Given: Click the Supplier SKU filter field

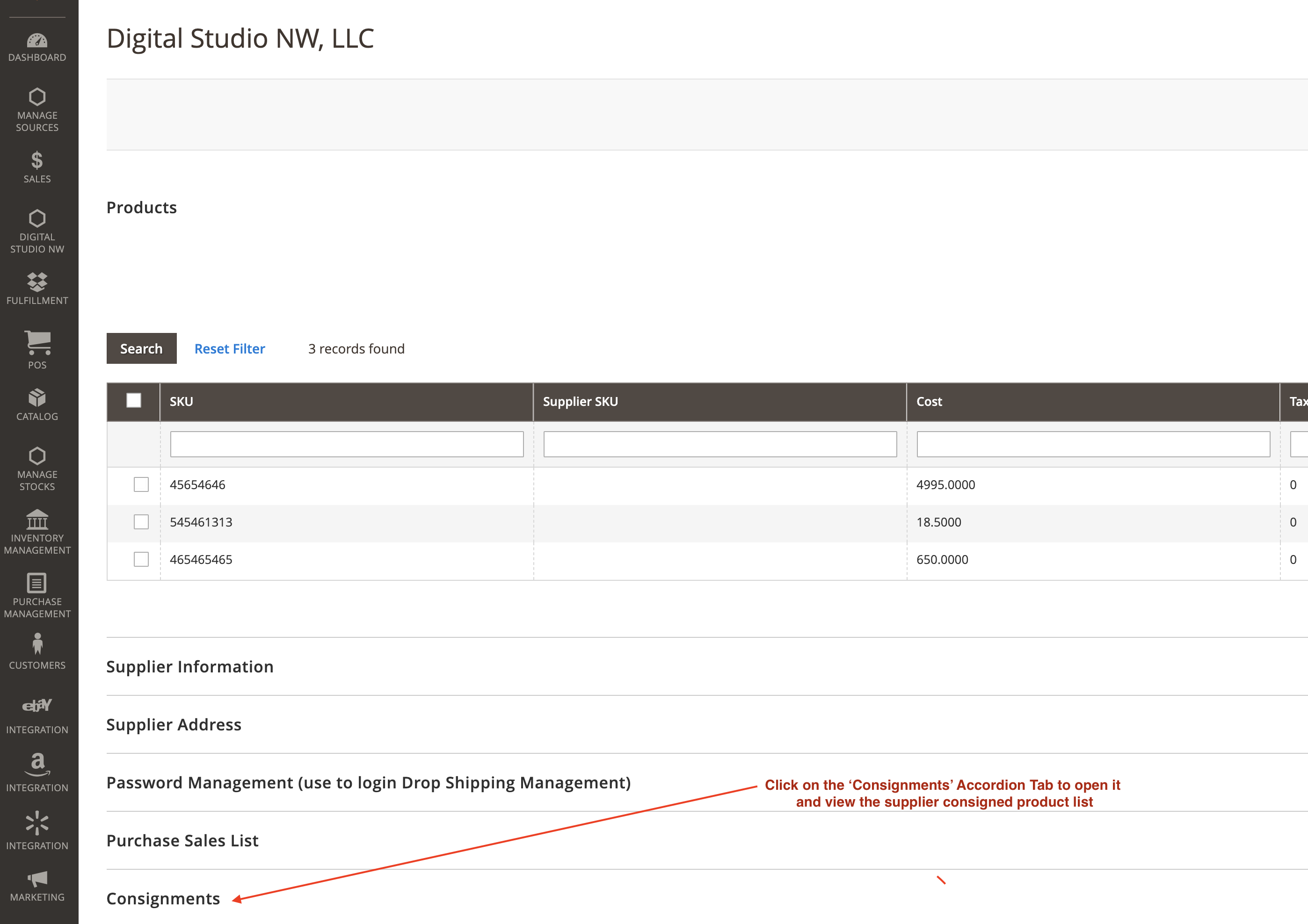Looking at the screenshot, I should click(719, 444).
